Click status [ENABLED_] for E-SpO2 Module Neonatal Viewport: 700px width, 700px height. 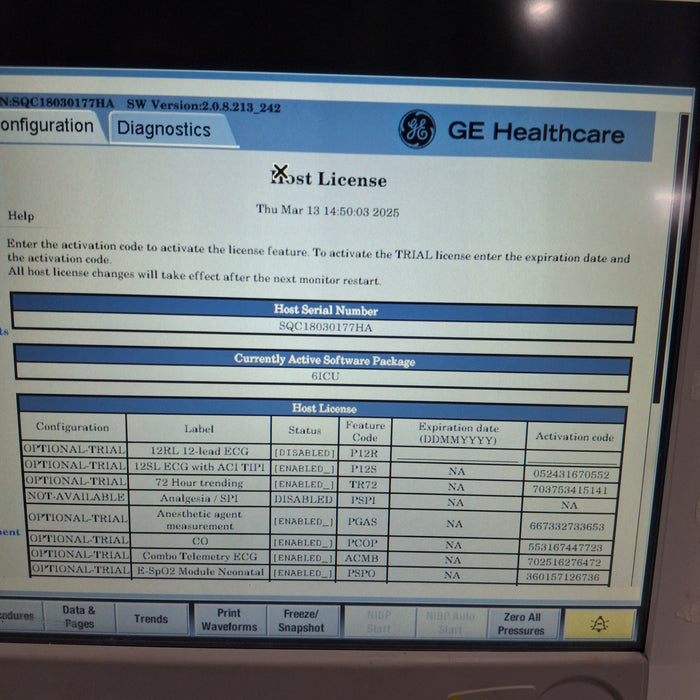(x=303, y=573)
